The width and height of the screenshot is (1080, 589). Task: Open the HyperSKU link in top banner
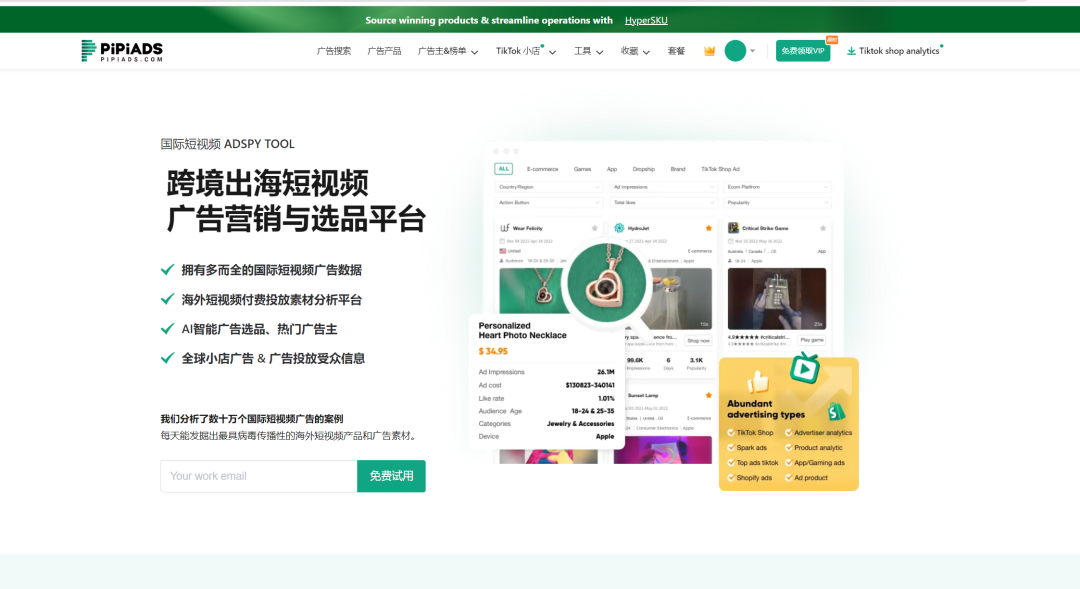click(x=645, y=19)
